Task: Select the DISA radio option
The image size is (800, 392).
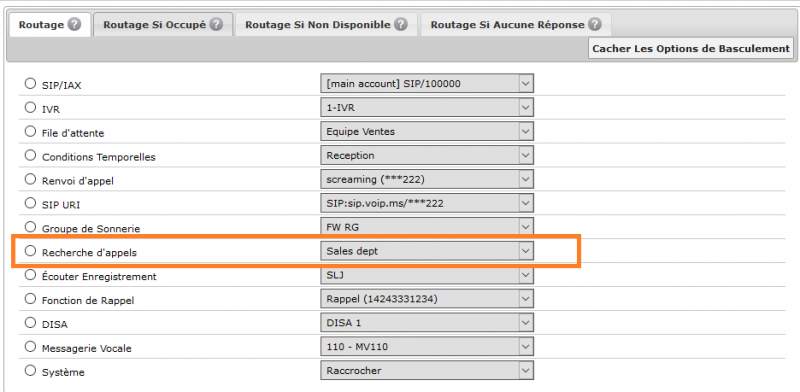Action: 31,323
